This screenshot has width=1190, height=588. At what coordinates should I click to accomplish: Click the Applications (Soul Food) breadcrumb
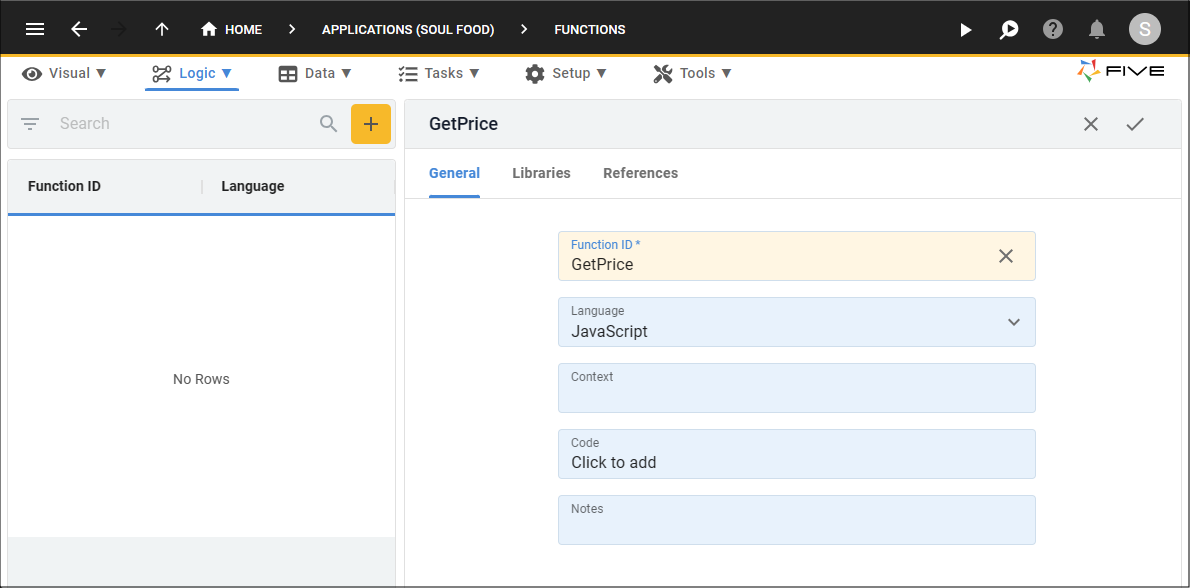pos(408,30)
